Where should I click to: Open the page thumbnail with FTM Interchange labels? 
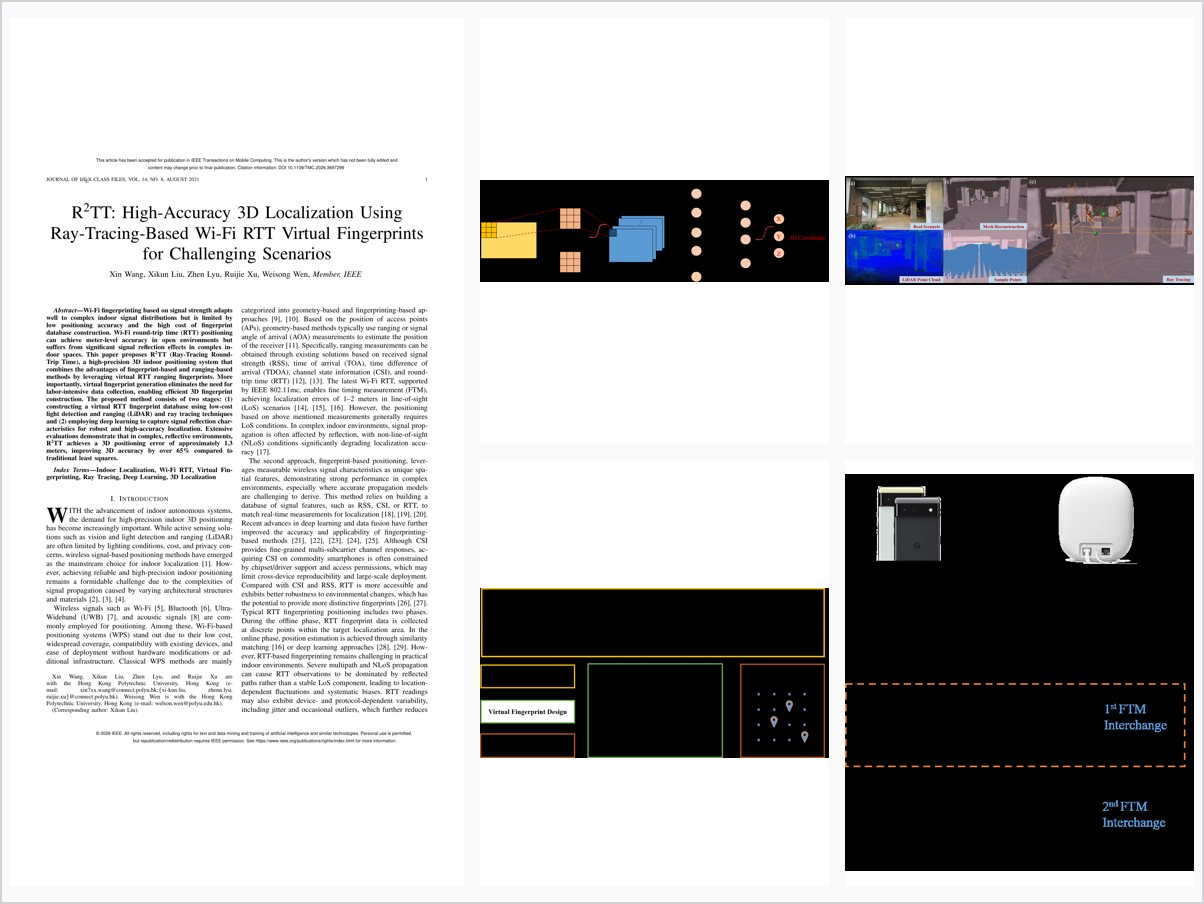[1019, 672]
